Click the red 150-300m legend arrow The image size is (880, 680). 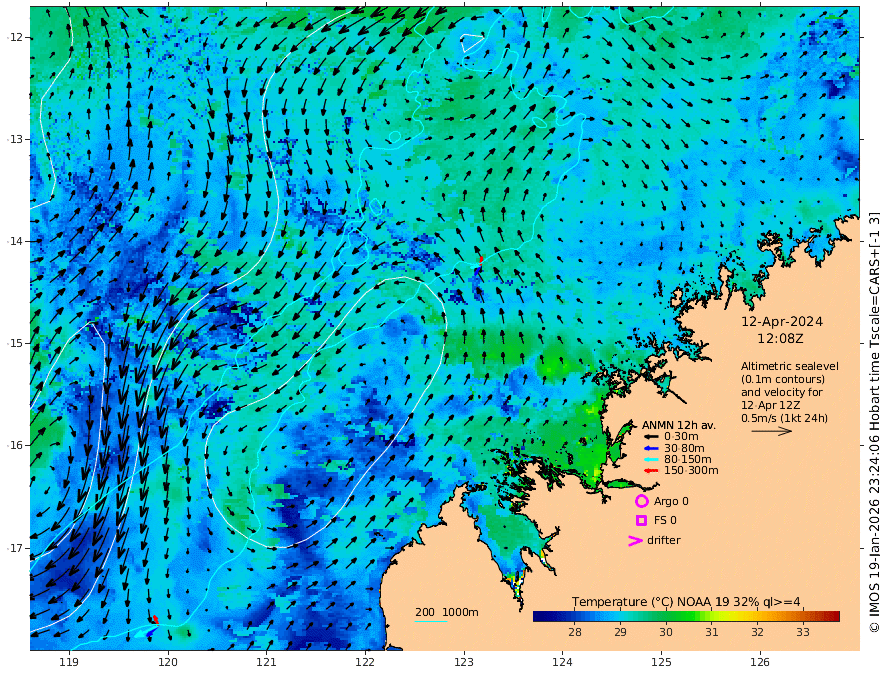pyautogui.click(x=650, y=470)
